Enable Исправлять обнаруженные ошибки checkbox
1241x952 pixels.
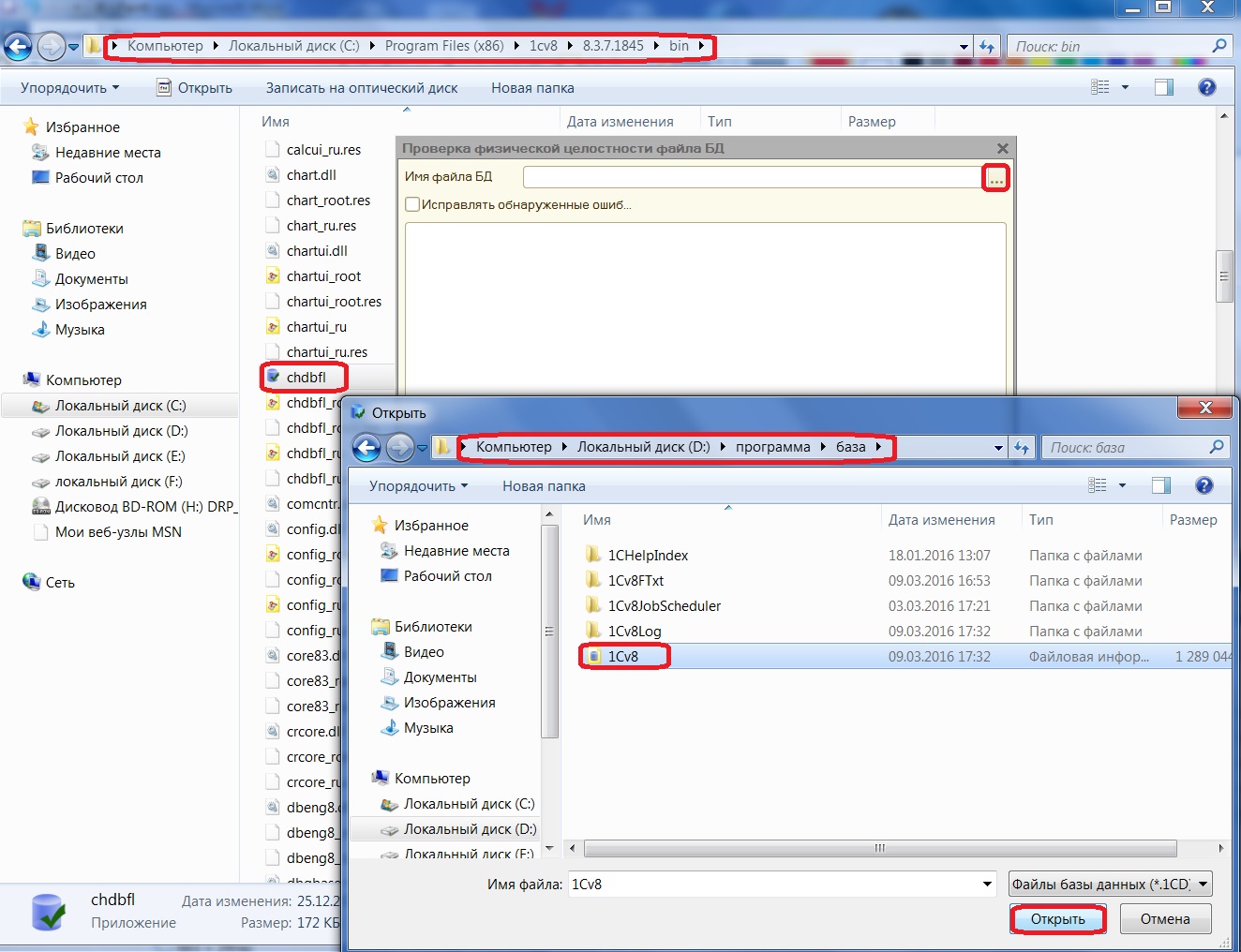(412, 204)
